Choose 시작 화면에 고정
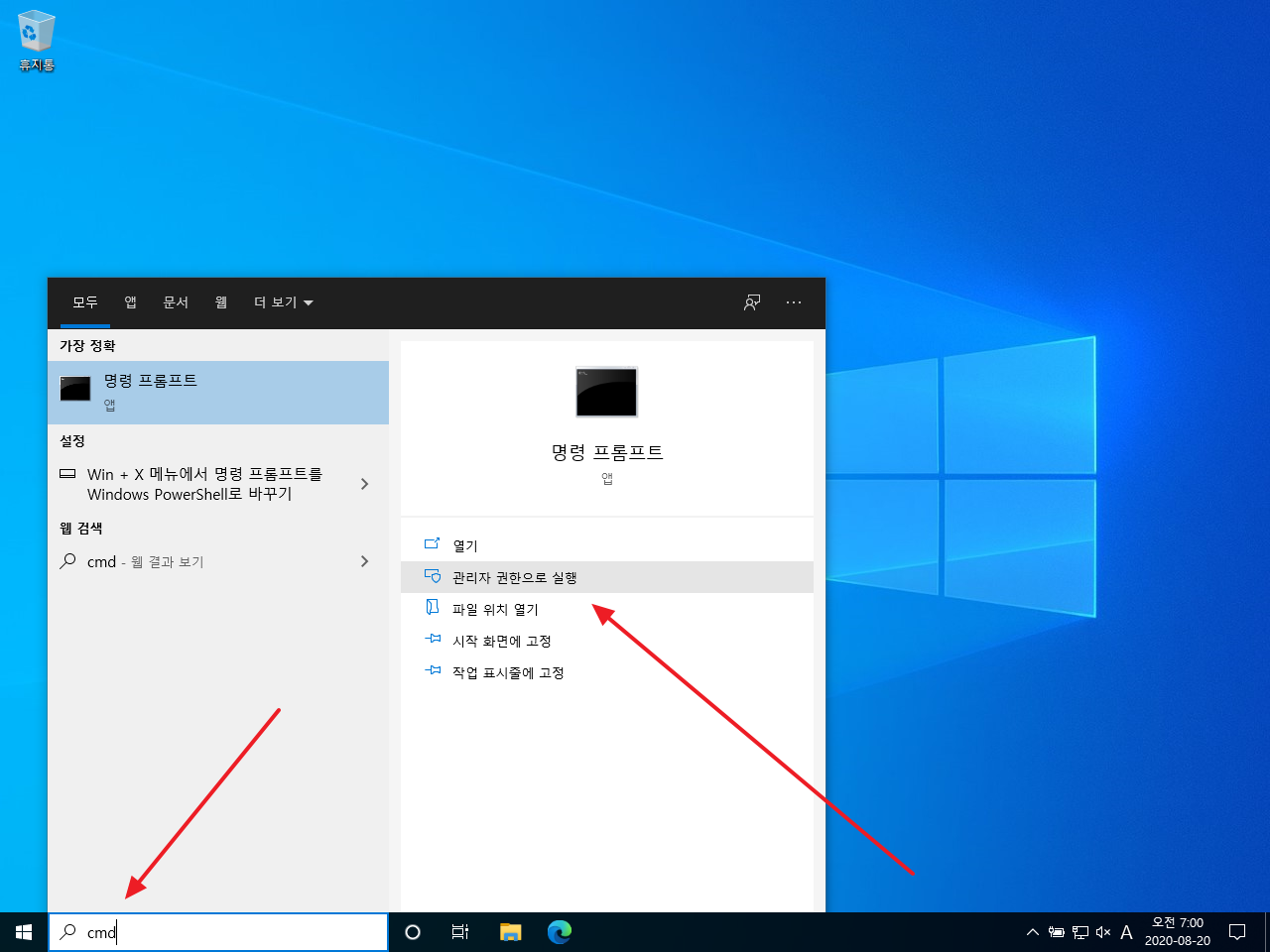Image resolution: width=1270 pixels, height=952 pixels. coord(607,641)
